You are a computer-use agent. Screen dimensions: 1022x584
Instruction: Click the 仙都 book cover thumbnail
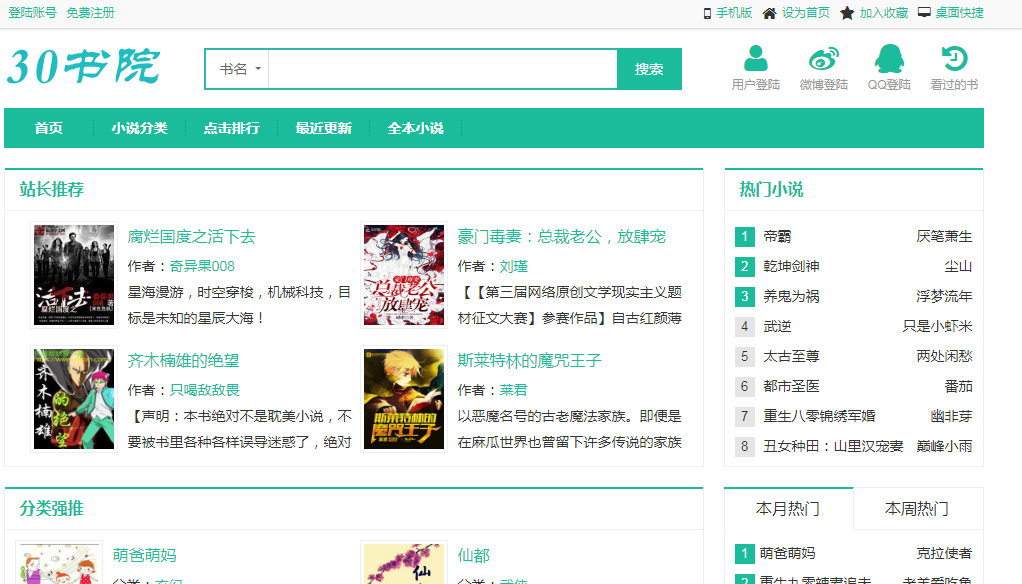pyautogui.click(x=403, y=564)
